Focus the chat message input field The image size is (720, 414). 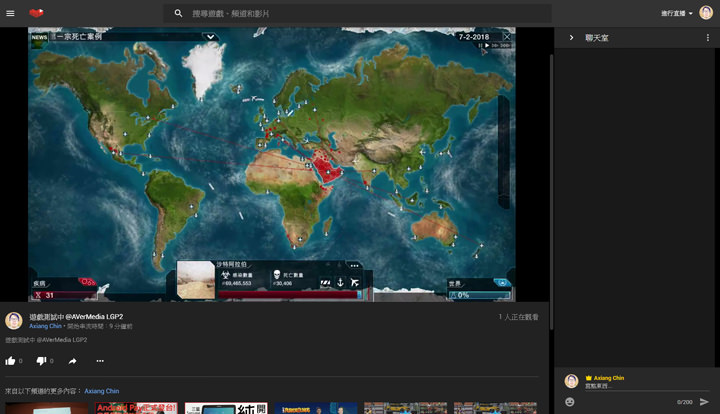click(647, 386)
